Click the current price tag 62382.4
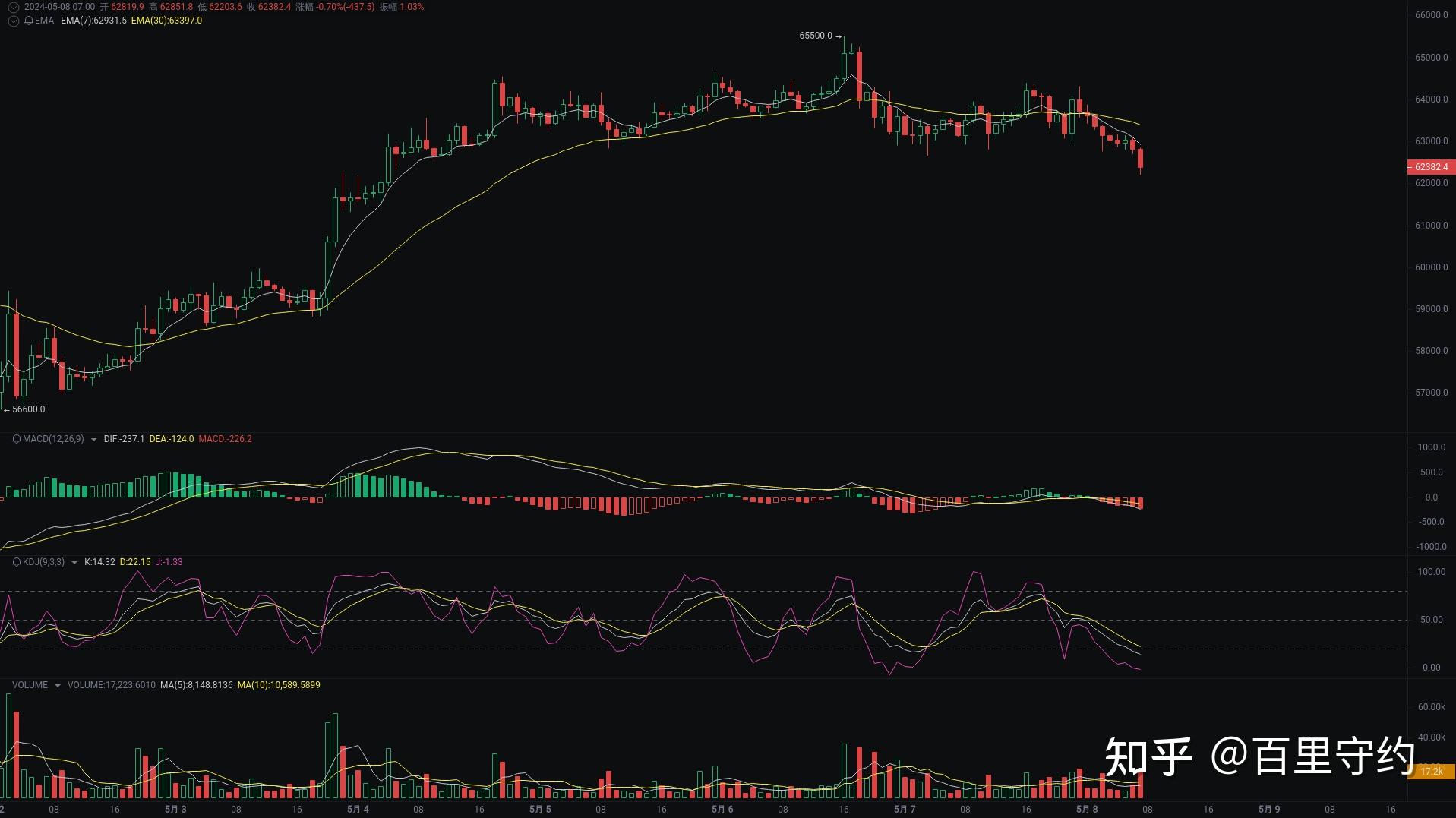This screenshot has height=818, width=1456. pos(1431,166)
